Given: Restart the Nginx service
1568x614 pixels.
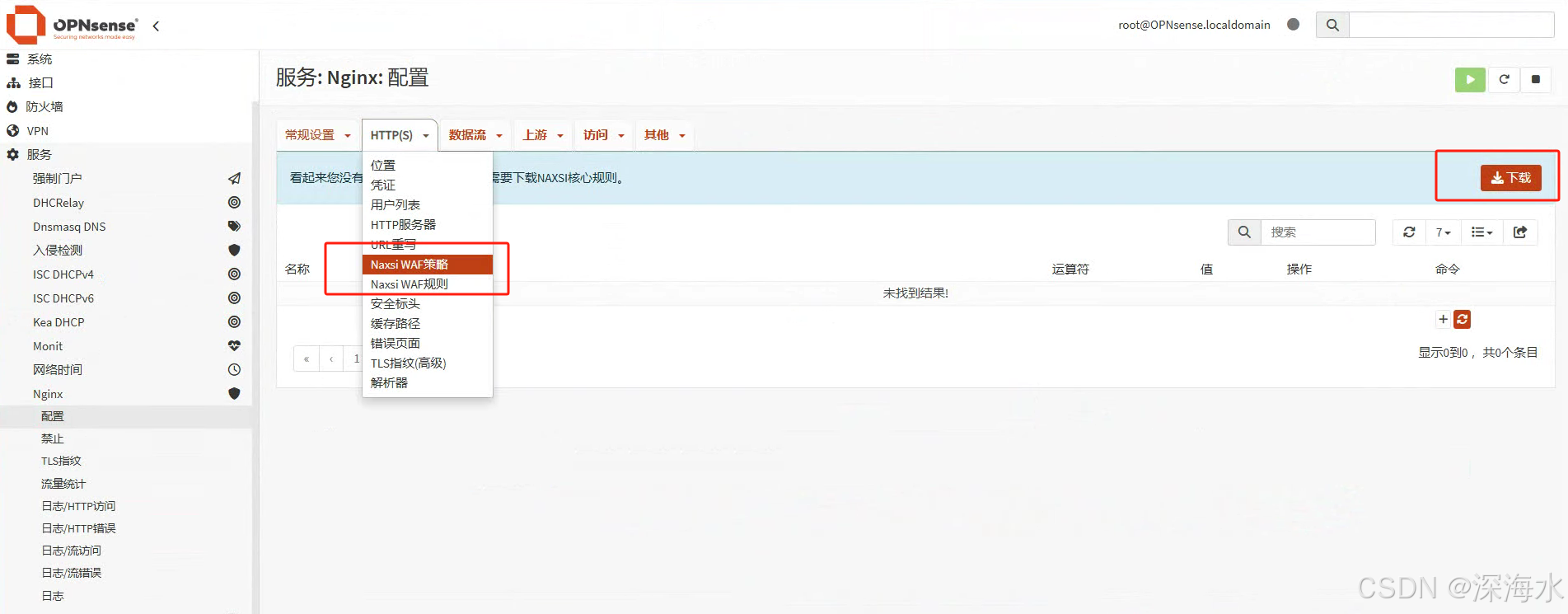Looking at the screenshot, I should coord(1504,79).
